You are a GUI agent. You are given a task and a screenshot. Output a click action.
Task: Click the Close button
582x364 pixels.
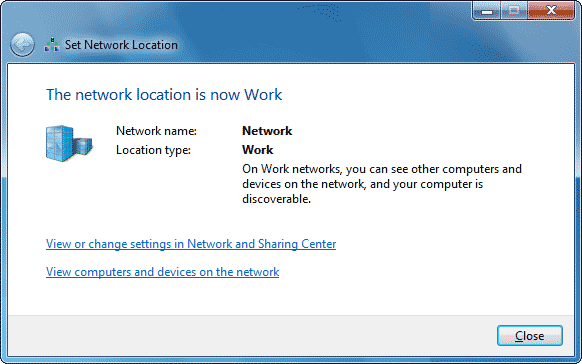[530, 335]
